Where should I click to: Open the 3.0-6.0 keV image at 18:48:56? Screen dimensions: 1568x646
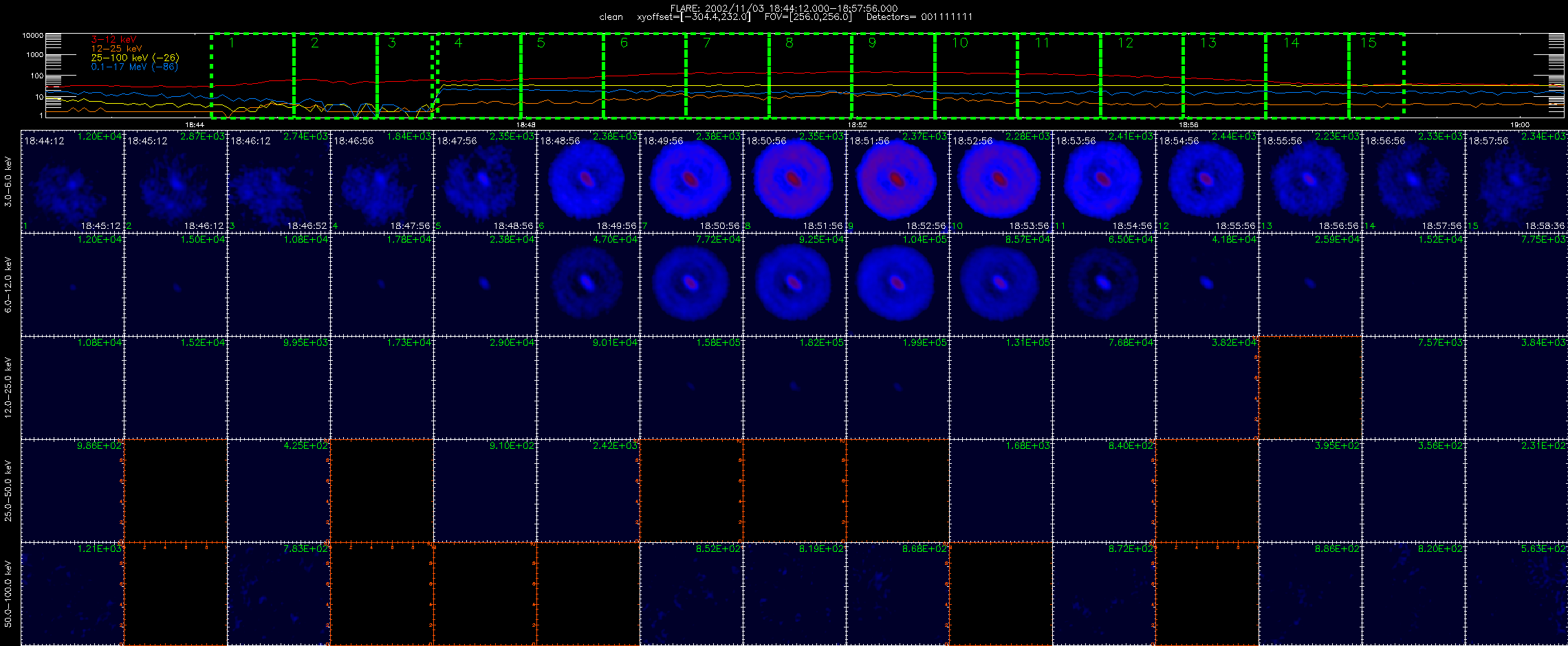[x=588, y=181]
